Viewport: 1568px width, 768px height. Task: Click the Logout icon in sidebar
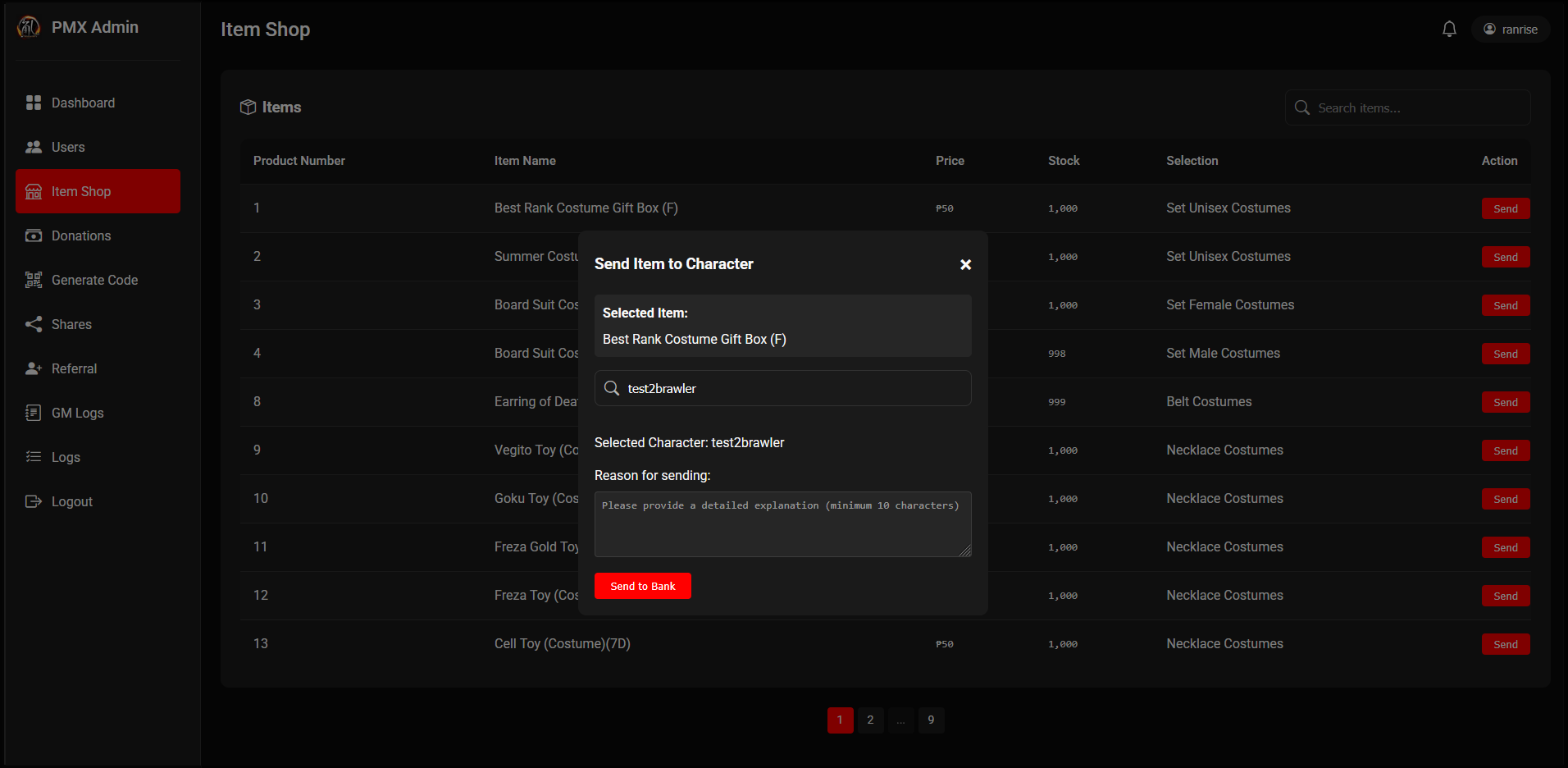coord(34,501)
